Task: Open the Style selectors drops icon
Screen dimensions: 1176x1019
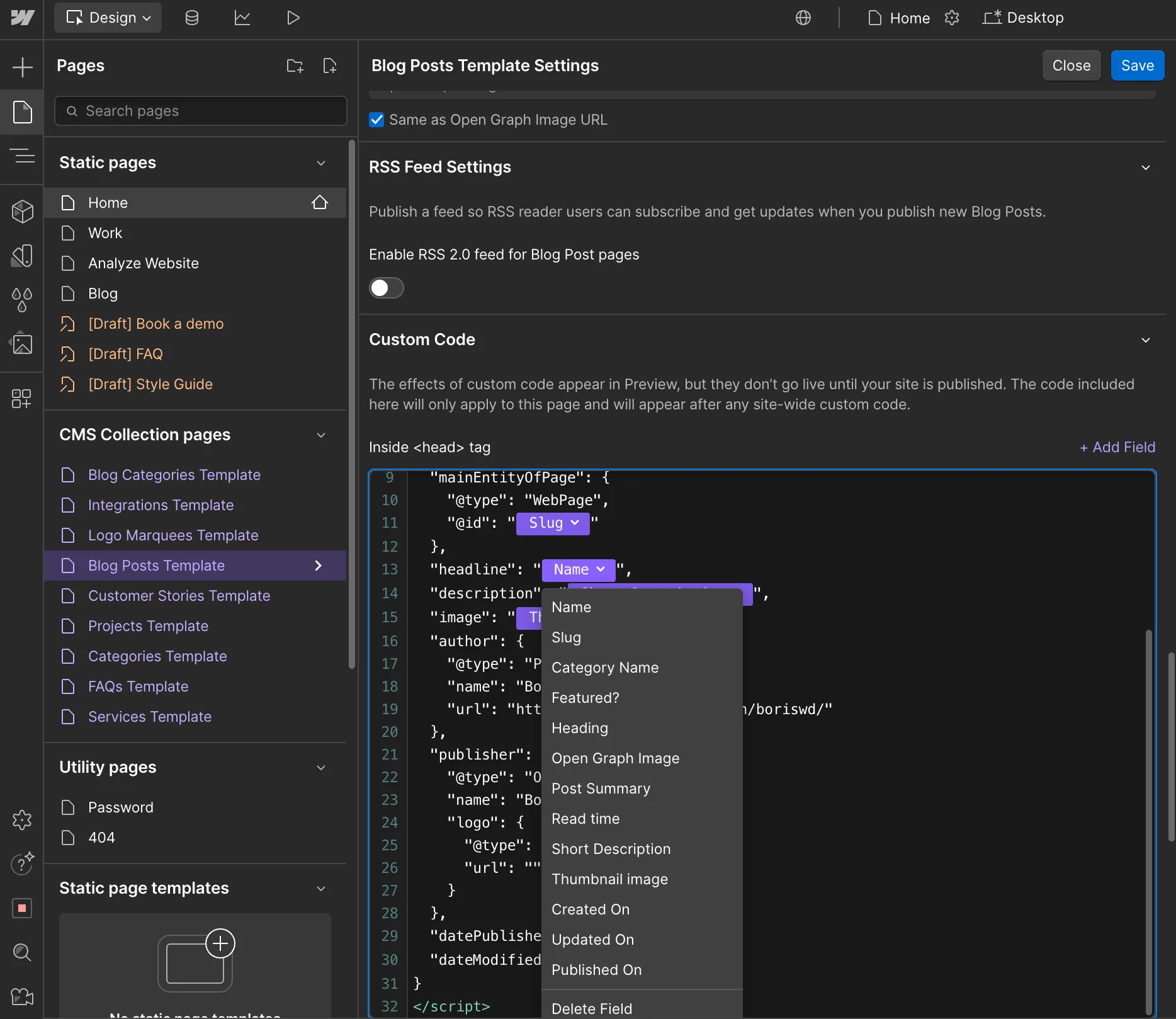Action: [22, 300]
